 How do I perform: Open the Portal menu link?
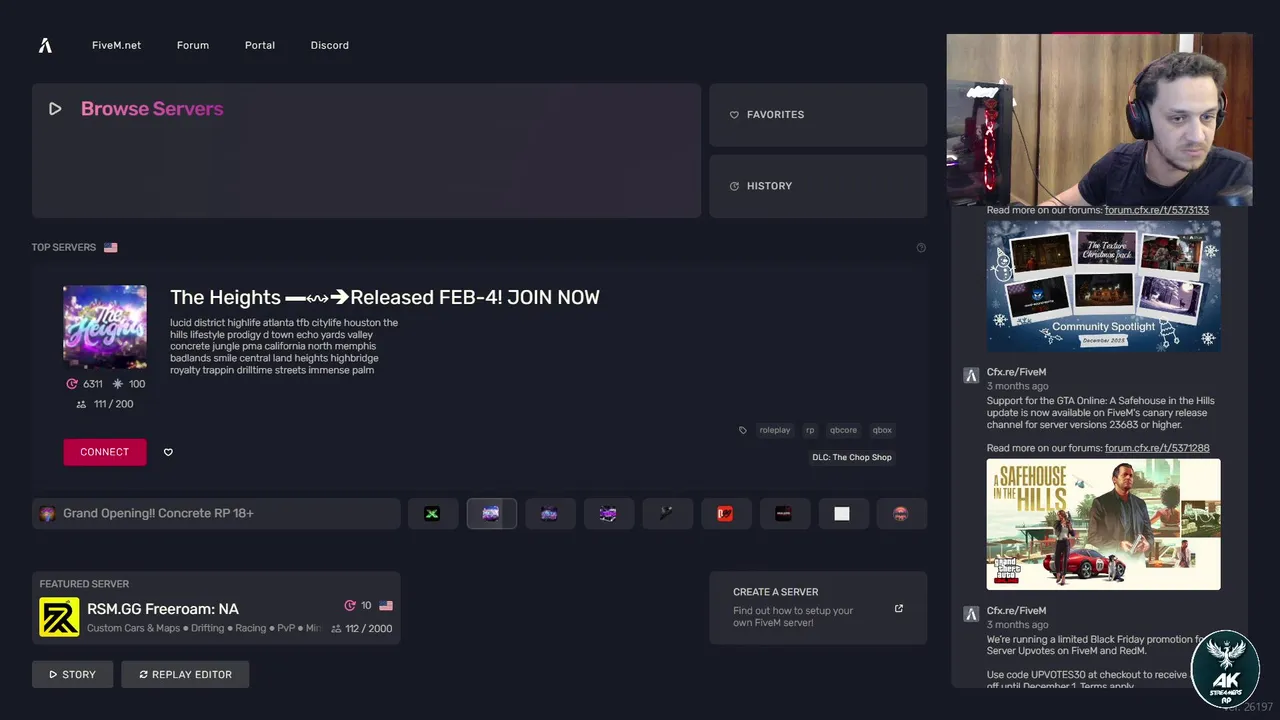(260, 45)
